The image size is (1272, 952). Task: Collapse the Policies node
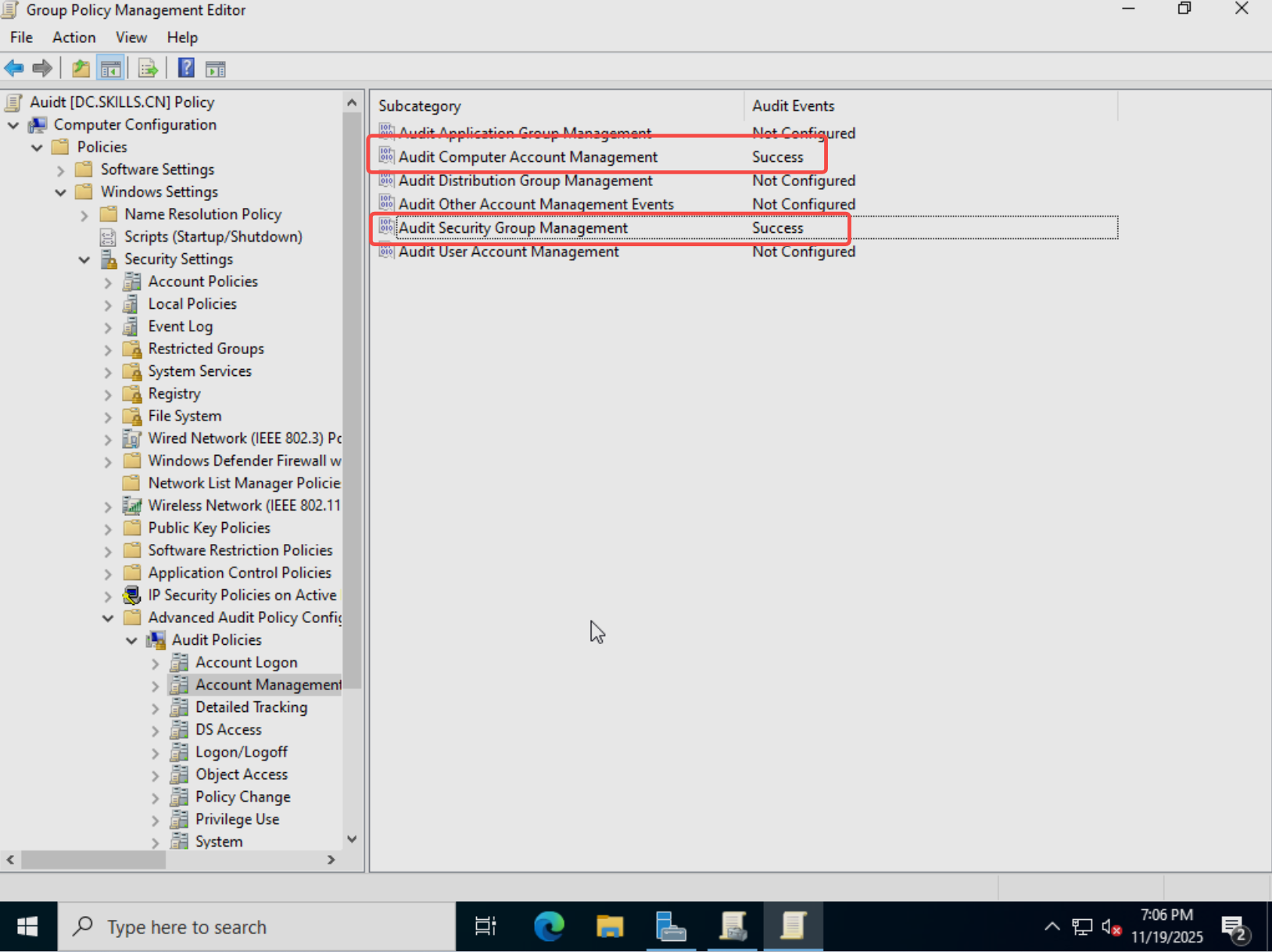click(x=37, y=148)
